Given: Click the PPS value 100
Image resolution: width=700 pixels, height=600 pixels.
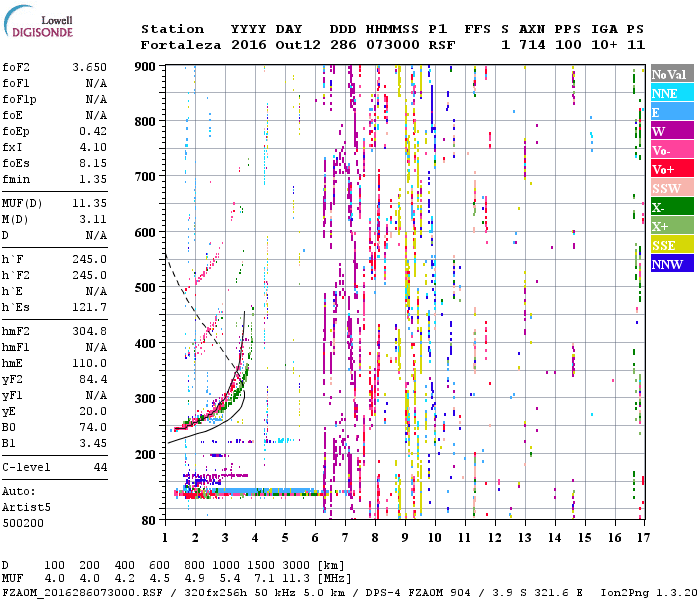Looking at the screenshot, I should point(568,45).
